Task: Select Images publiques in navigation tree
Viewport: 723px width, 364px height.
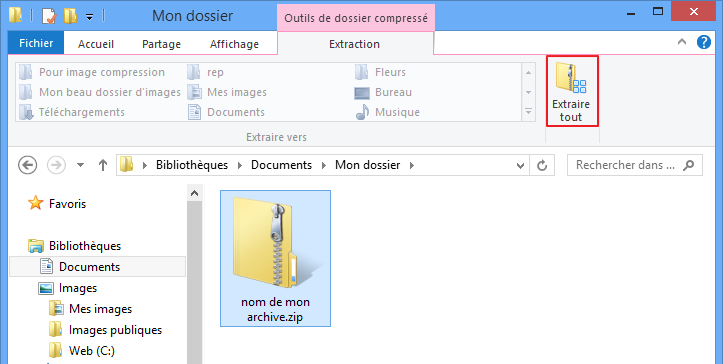Action: [x=106, y=330]
